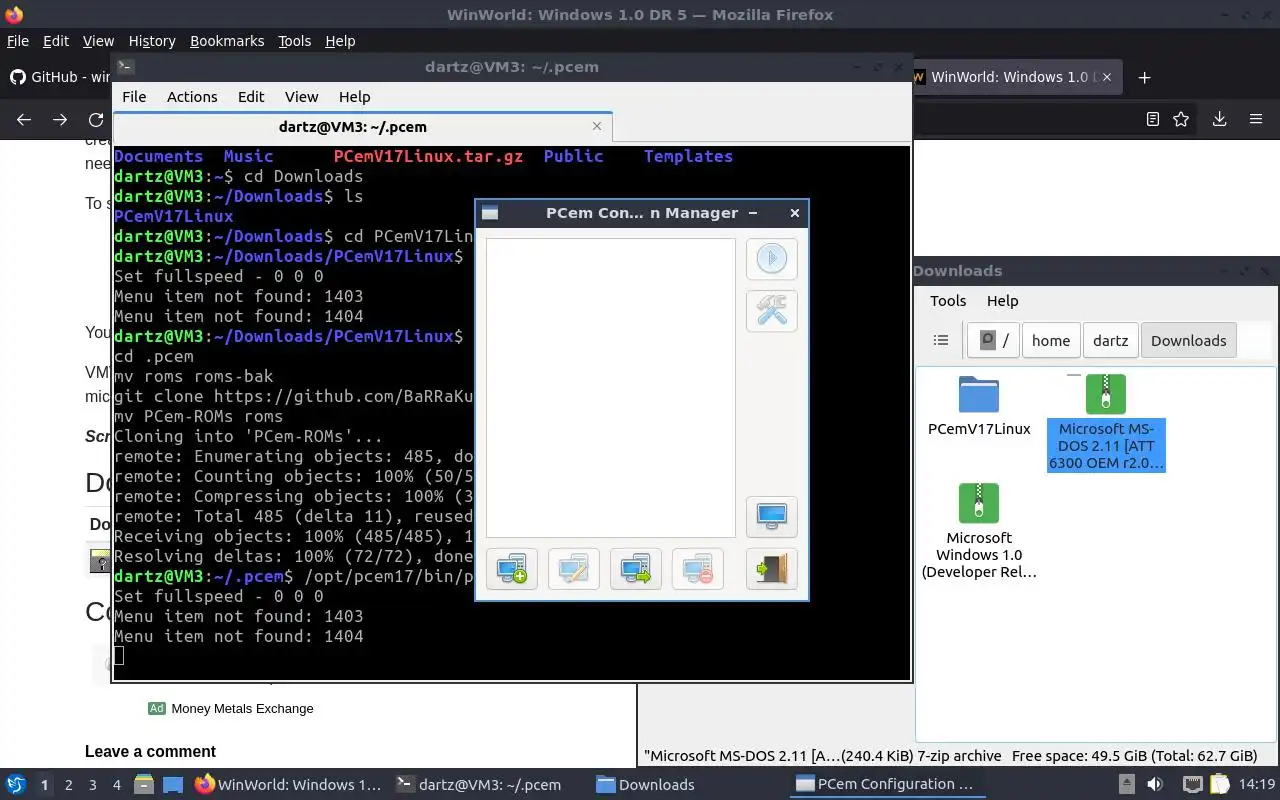
Task: Switch to workspace 1 on taskbar
Action: [44, 785]
